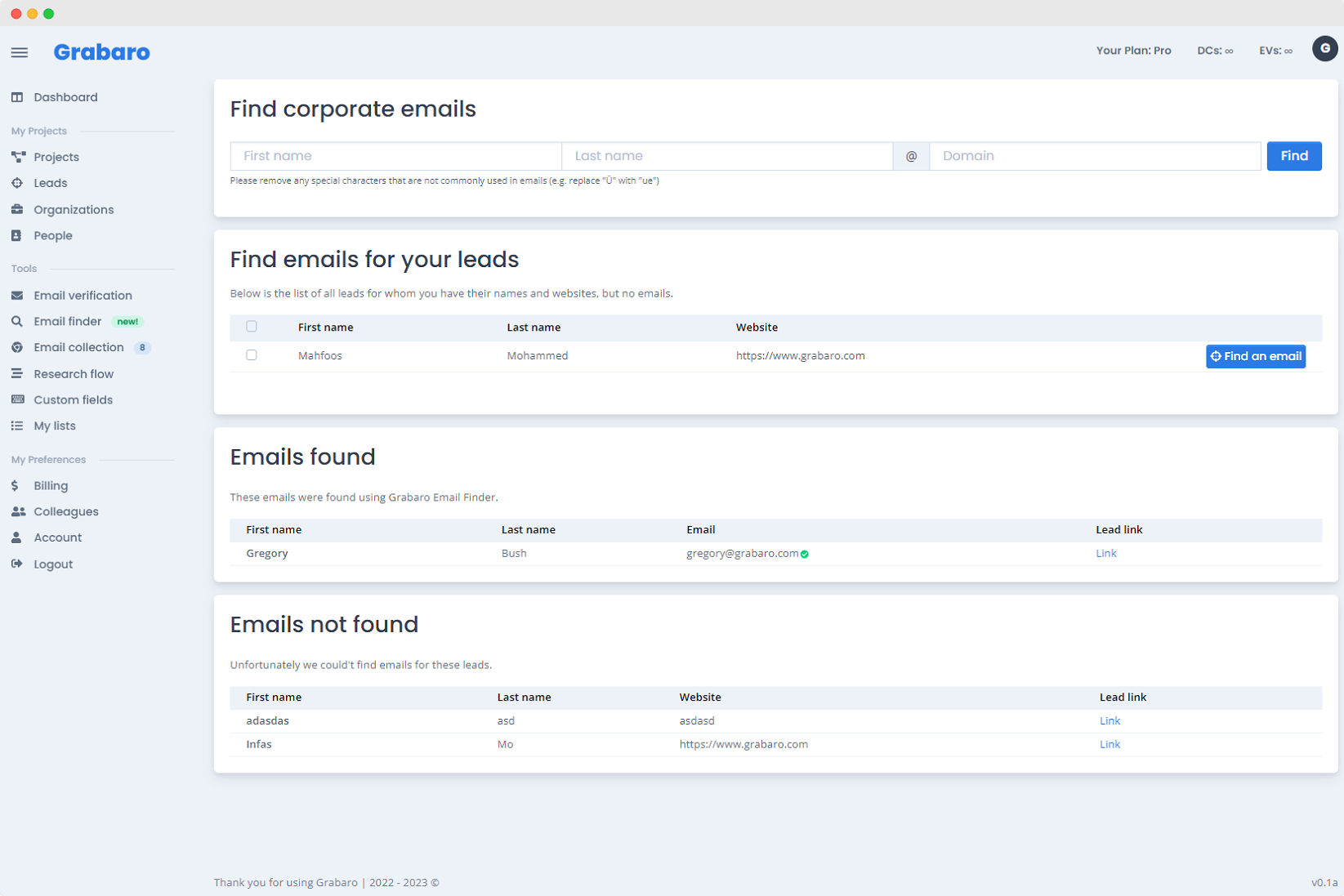
Task: Click the Projects sidebar icon
Action: [x=18, y=157]
